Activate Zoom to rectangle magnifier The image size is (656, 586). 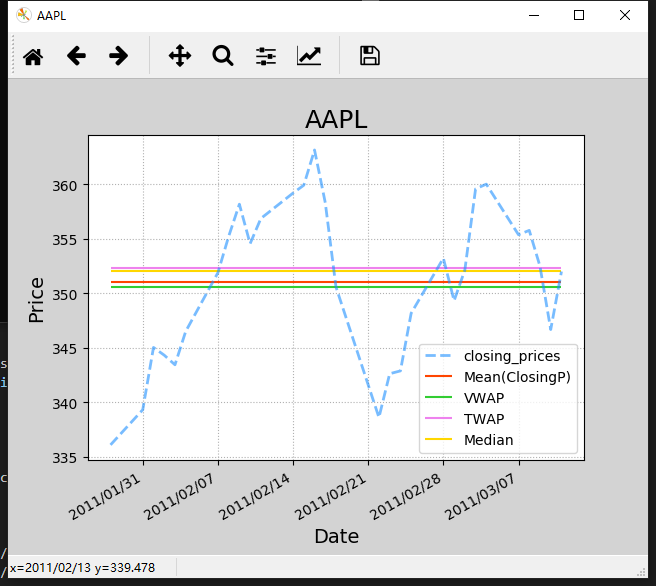coord(223,56)
